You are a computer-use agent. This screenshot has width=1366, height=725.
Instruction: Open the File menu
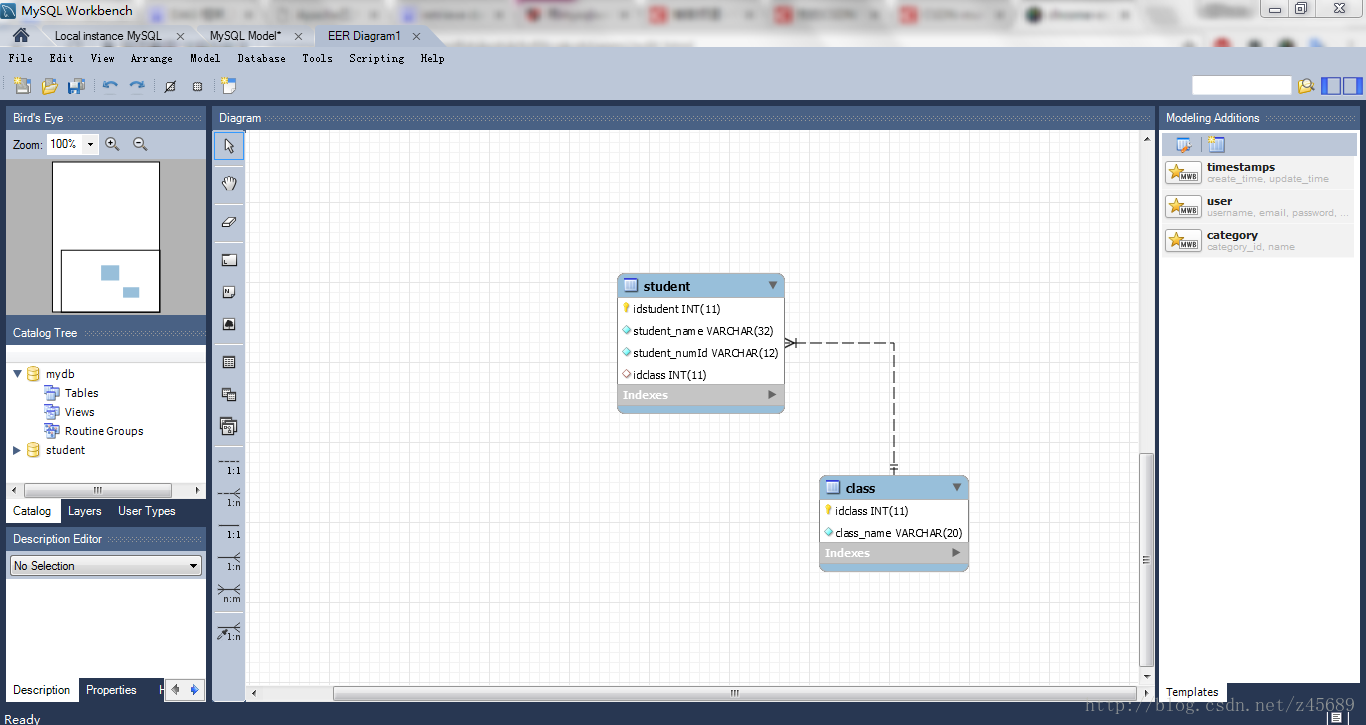[x=20, y=58]
